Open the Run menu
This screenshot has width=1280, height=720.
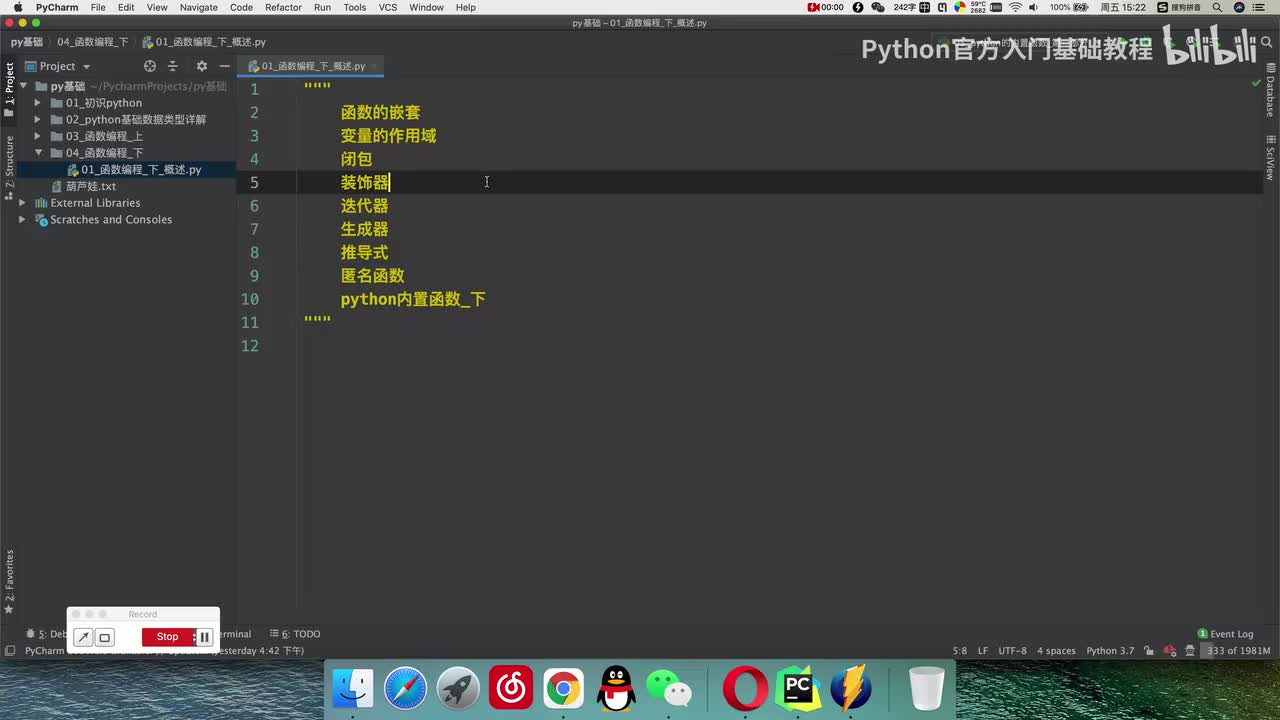click(x=322, y=7)
